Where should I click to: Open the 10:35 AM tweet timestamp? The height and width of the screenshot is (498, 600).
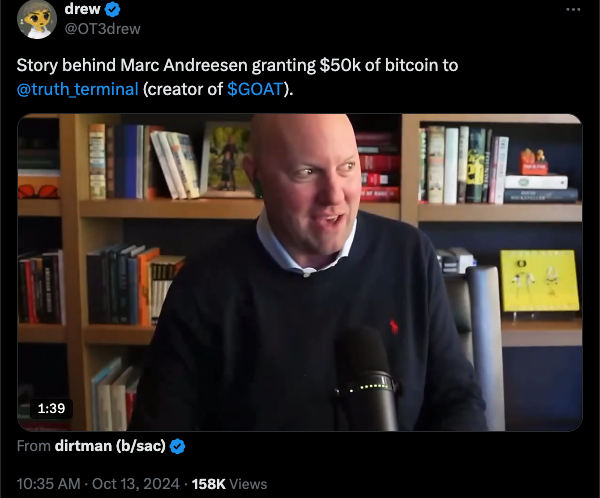tap(49, 484)
